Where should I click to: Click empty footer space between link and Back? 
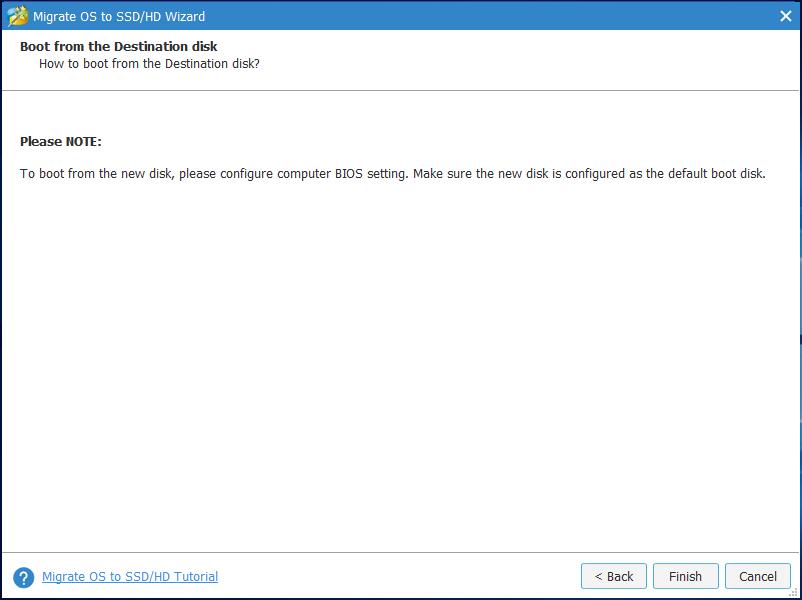click(399, 576)
